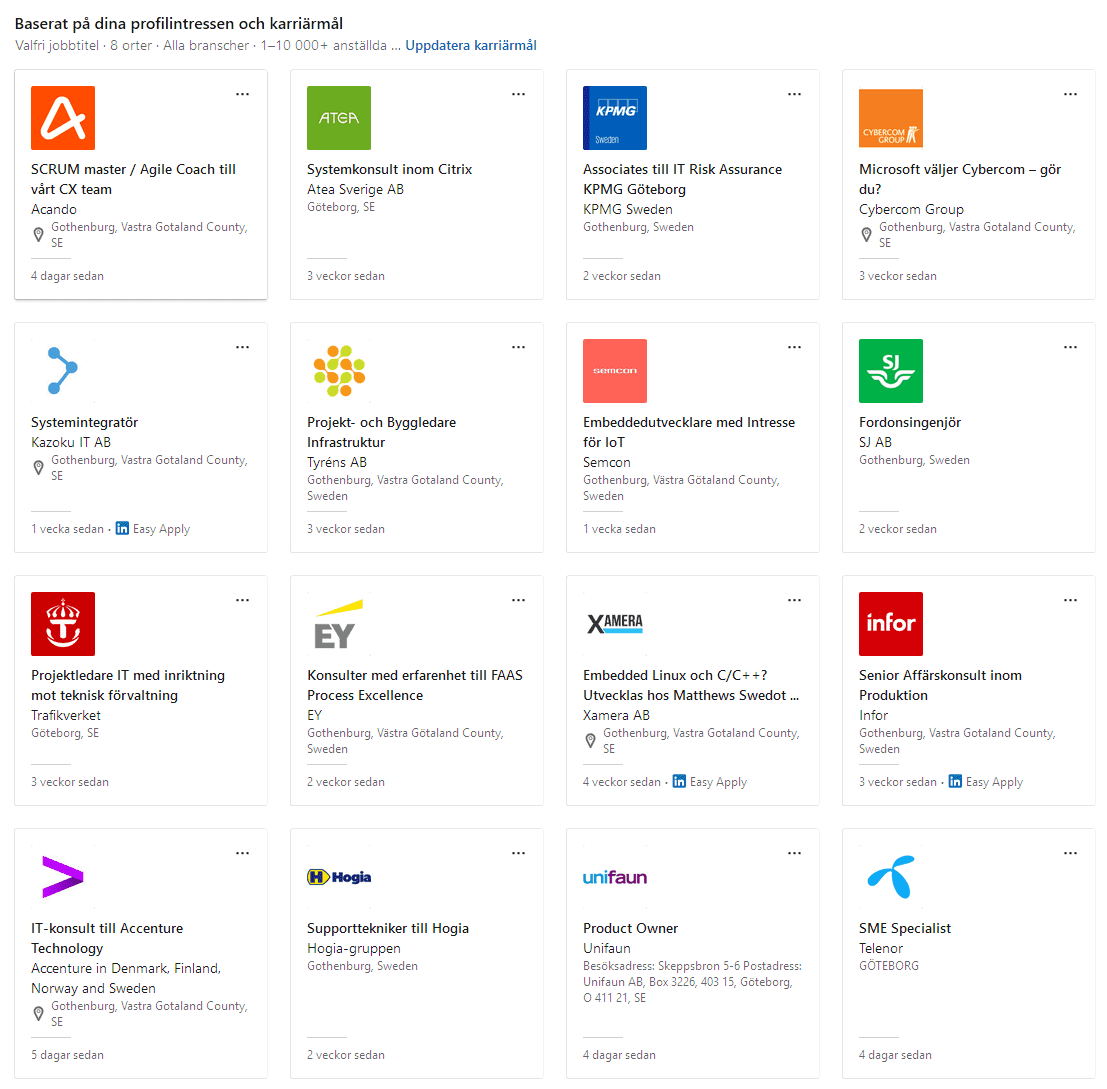Open more options on Atea Systemkonsult card
This screenshot has width=1107, height=1089.
click(x=518, y=94)
